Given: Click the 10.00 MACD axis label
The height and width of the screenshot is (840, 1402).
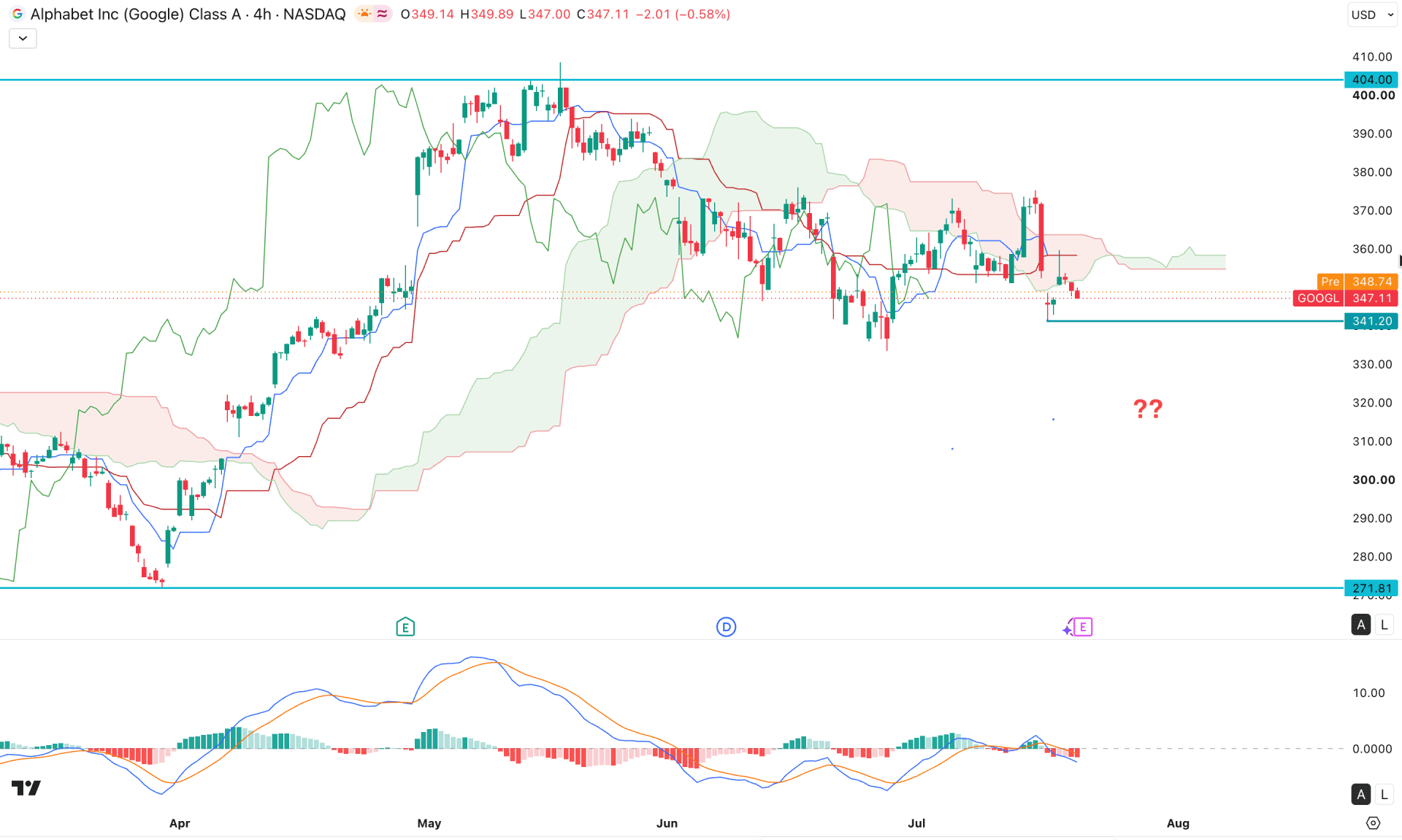Looking at the screenshot, I should [x=1368, y=693].
